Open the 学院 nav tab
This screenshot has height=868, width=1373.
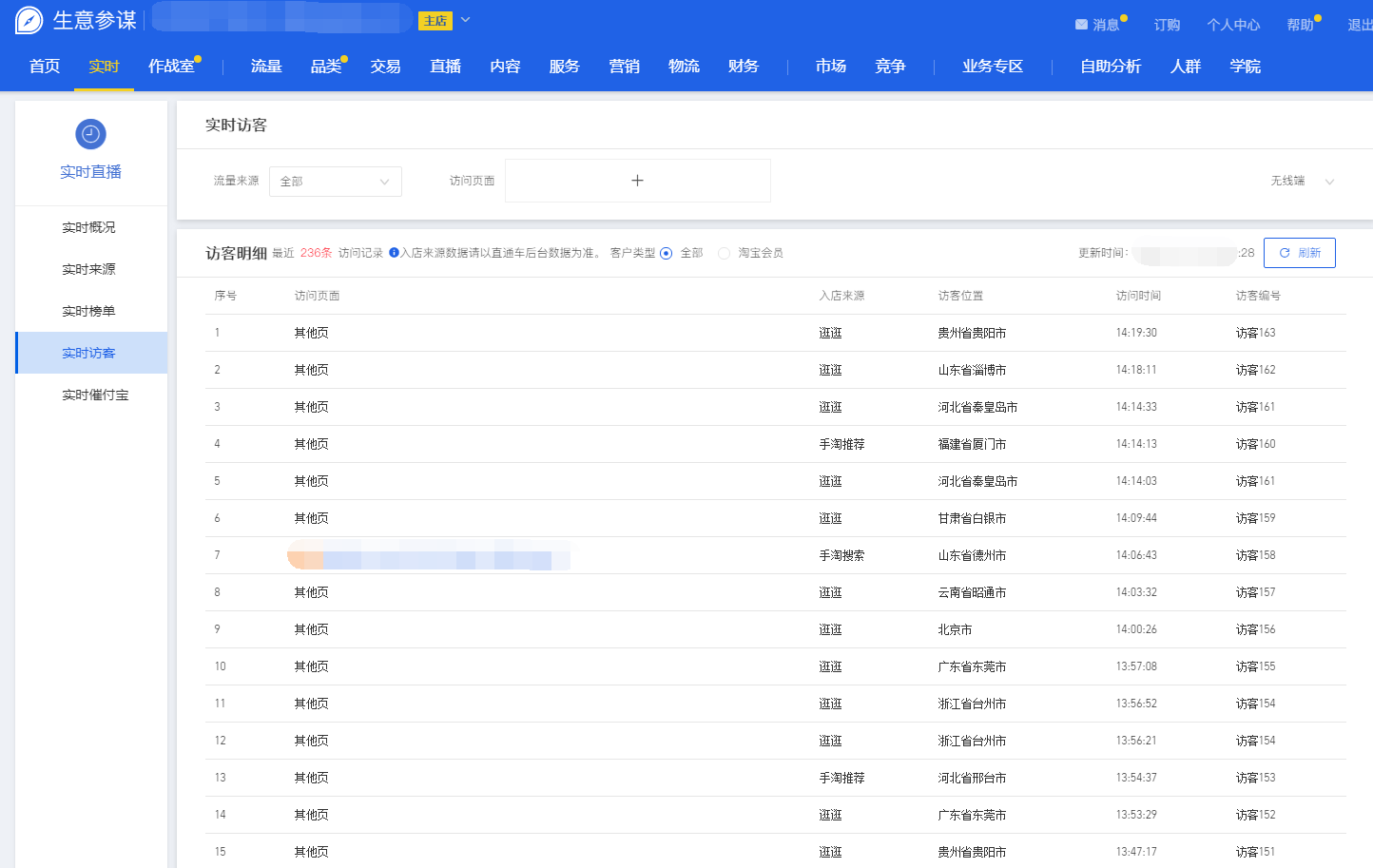click(x=1246, y=67)
